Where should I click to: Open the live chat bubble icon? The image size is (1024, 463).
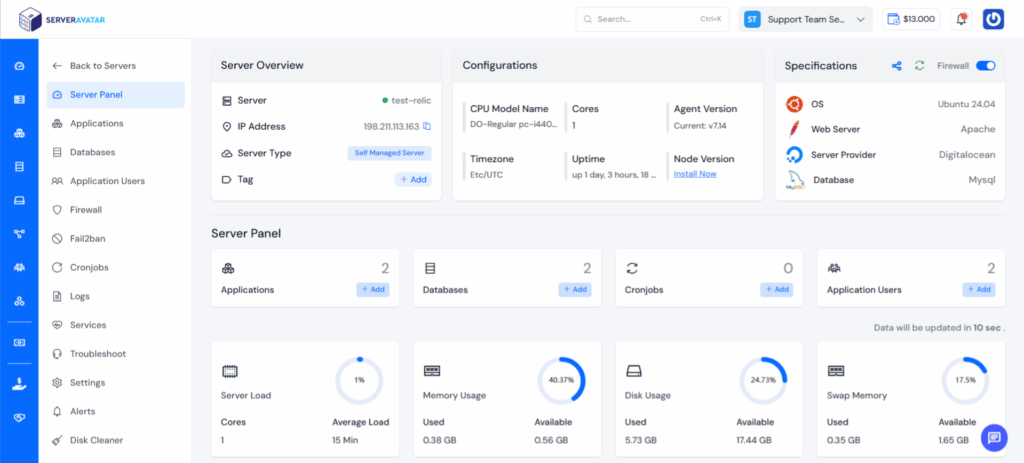click(993, 437)
